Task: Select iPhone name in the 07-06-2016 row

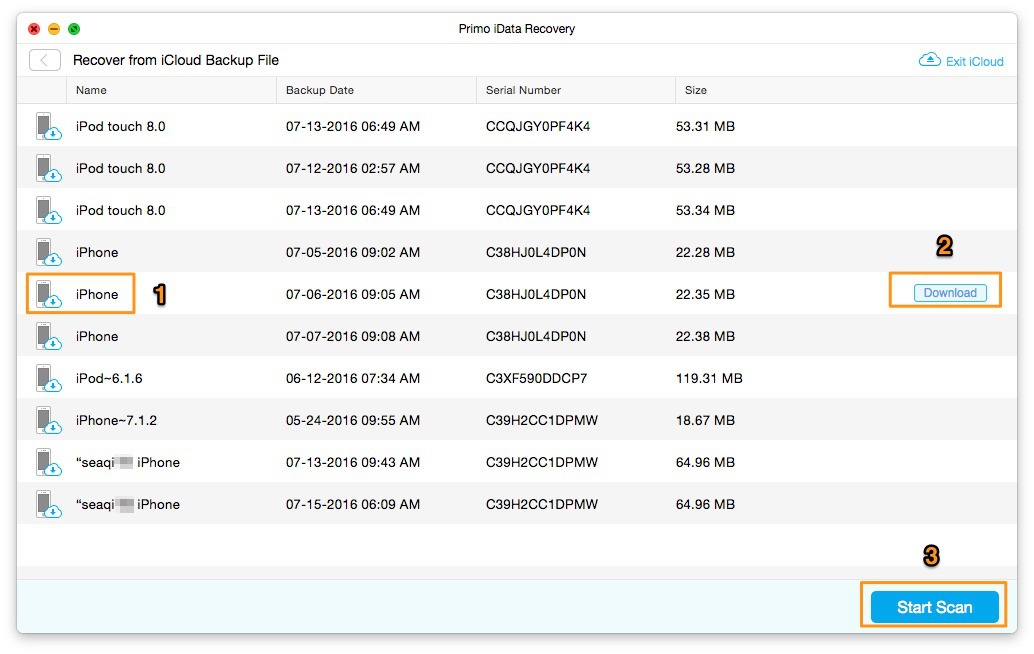Action: click(x=97, y=295)
